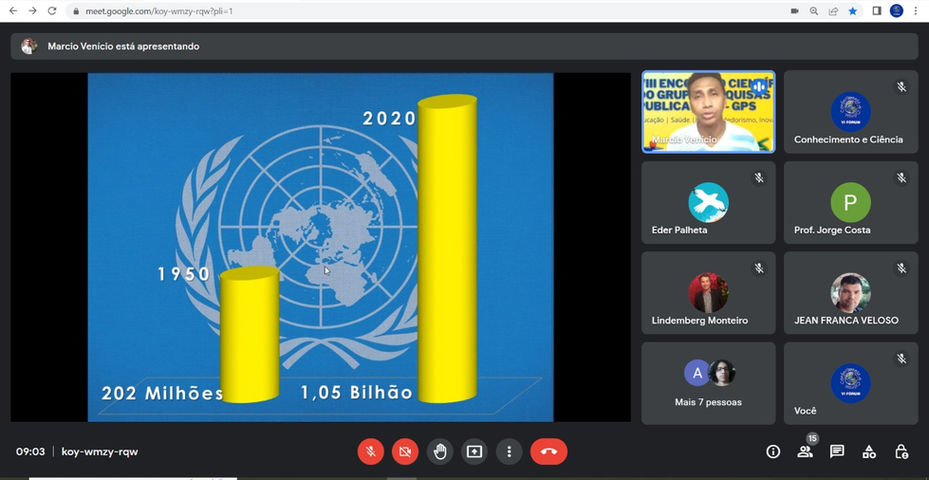929x480 pixels.
Task: Click 'Marcio Venício está apresentando' banner text
Action: (x=123, y=46)
